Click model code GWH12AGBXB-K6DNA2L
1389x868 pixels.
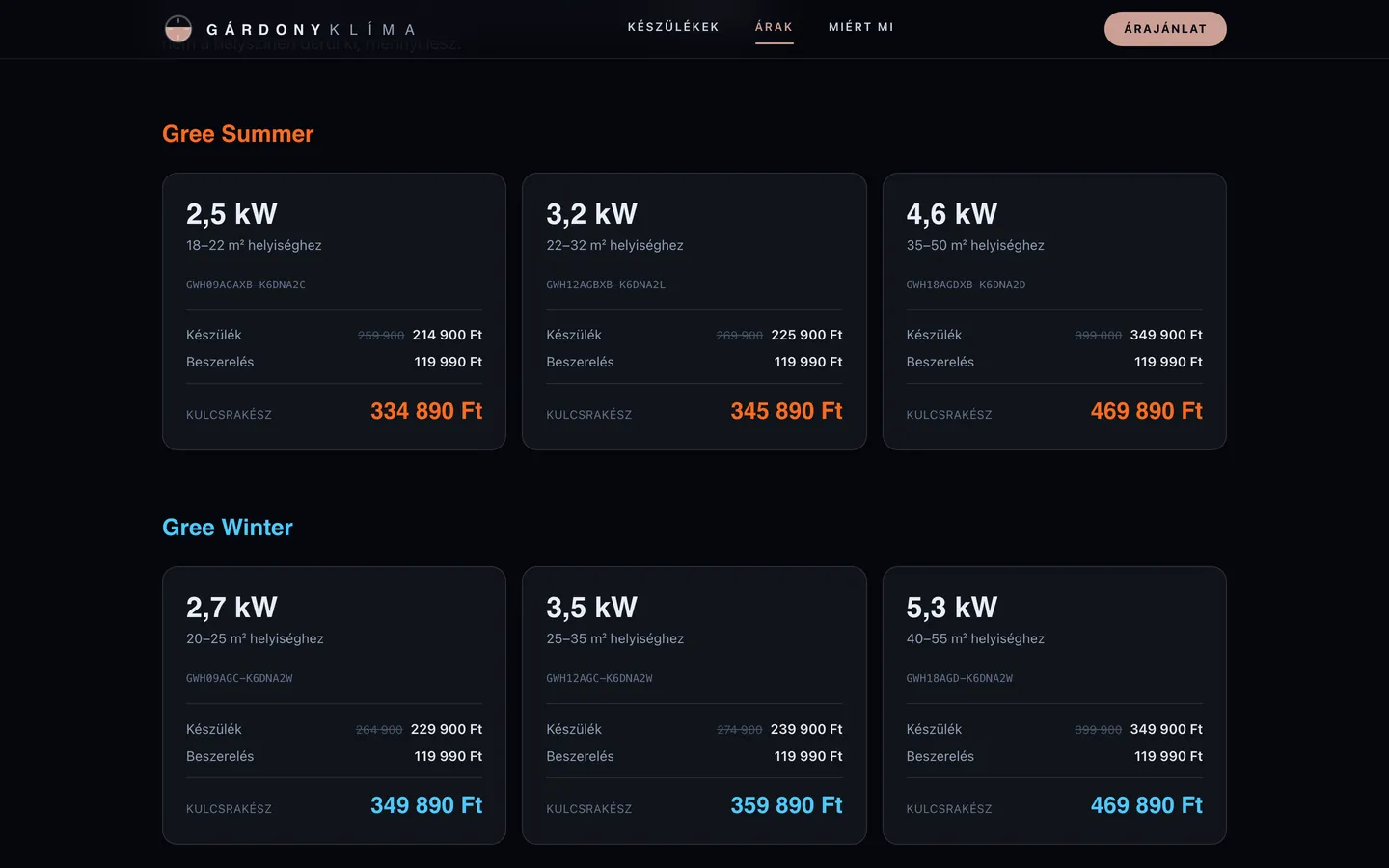click(606, 285)
